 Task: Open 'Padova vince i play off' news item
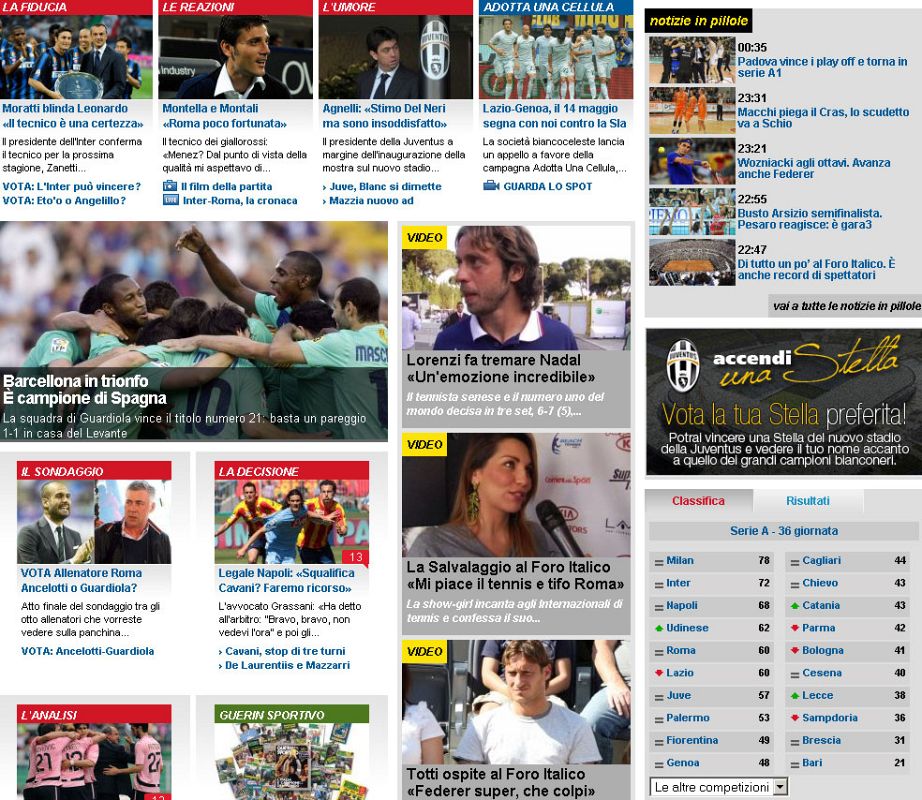822,67
